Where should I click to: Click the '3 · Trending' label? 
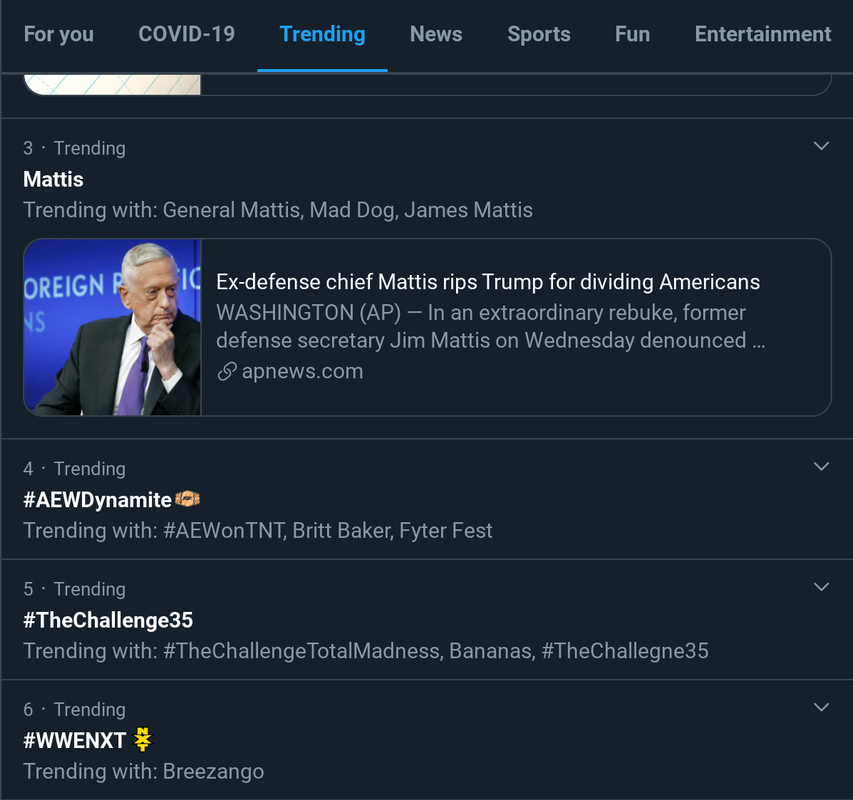click(x=75, y=148)
